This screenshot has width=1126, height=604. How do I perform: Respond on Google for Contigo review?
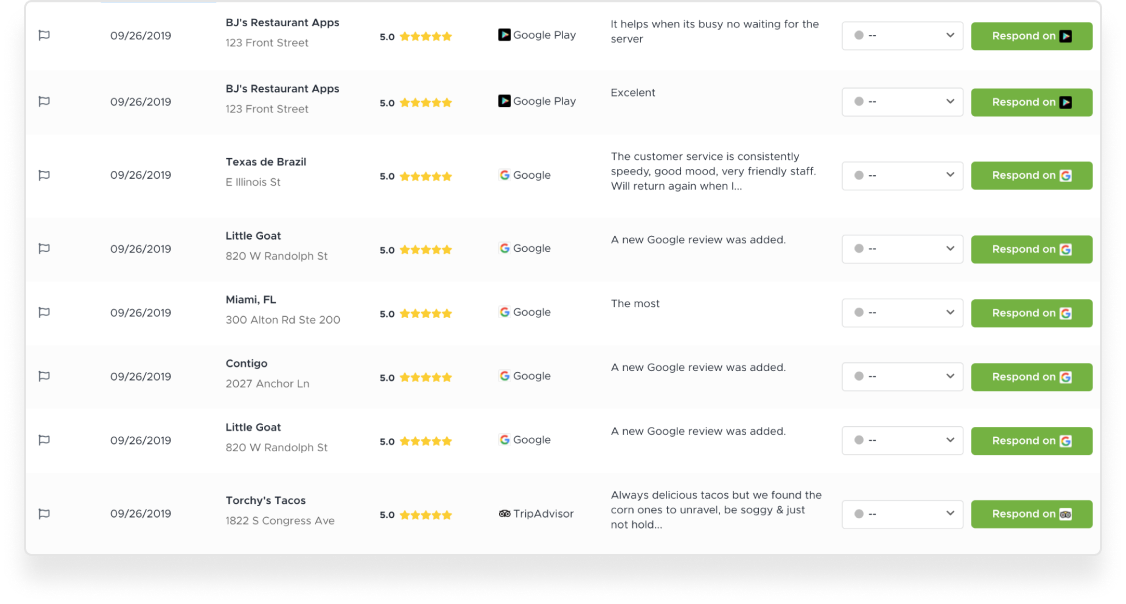1031,377
